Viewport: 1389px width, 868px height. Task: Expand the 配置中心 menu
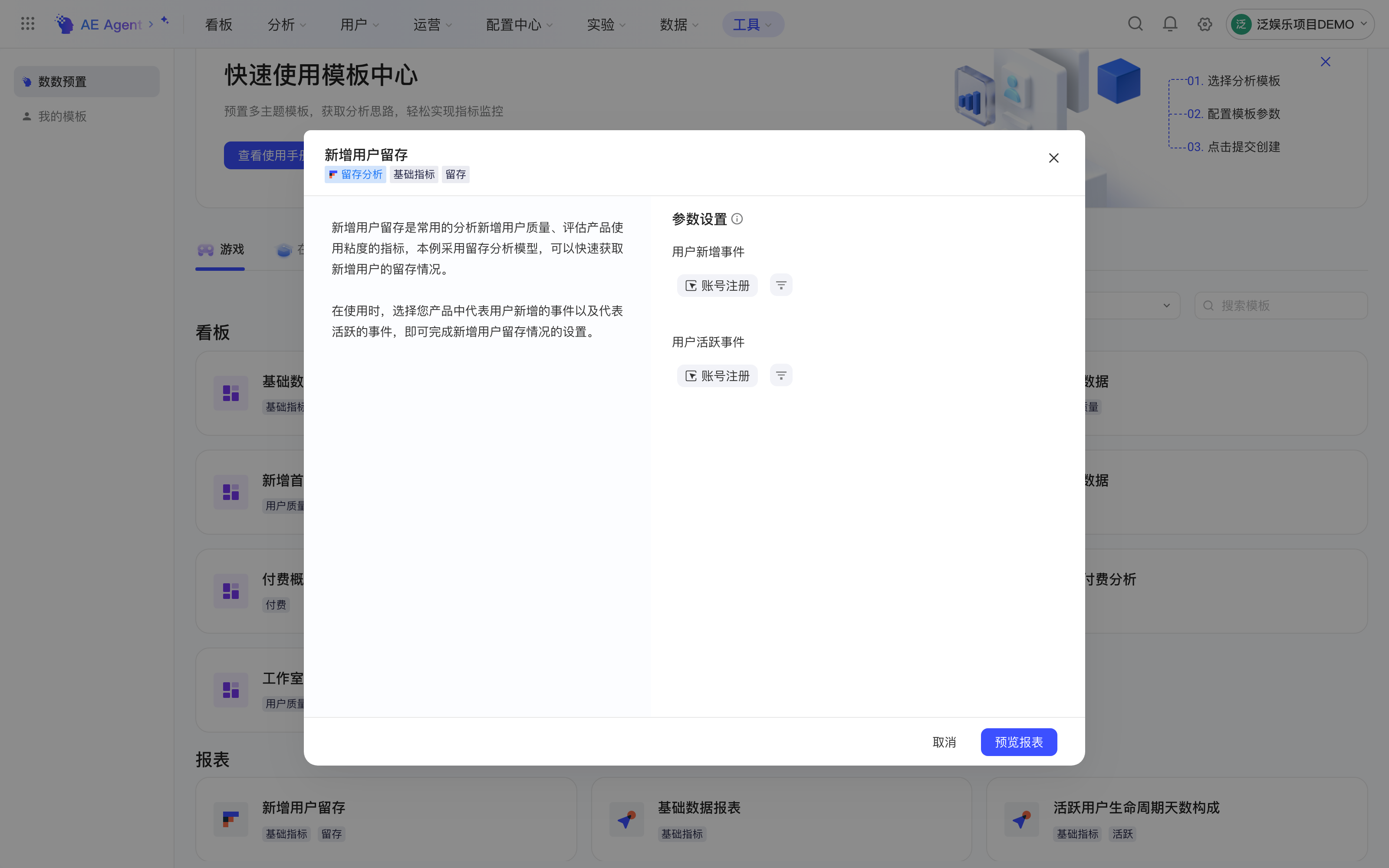519,25
